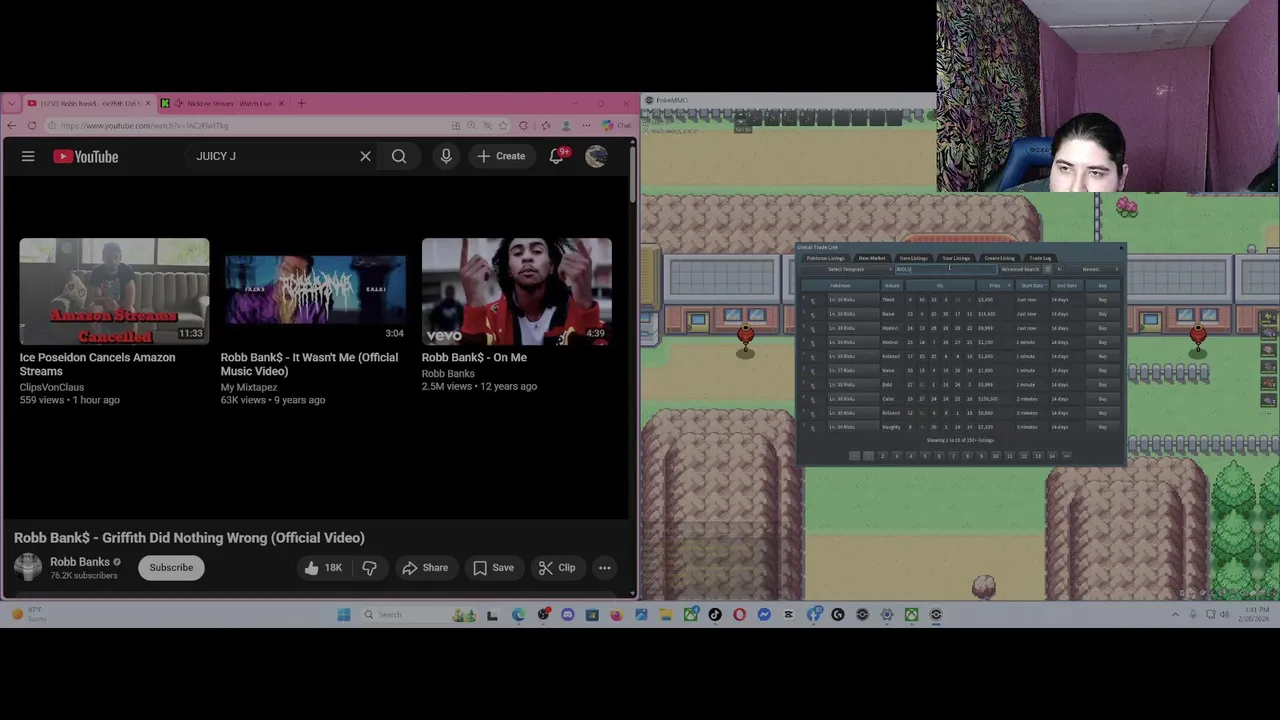
Task: Open Opera browser from the taskbar
Action: tap(739, 614)
